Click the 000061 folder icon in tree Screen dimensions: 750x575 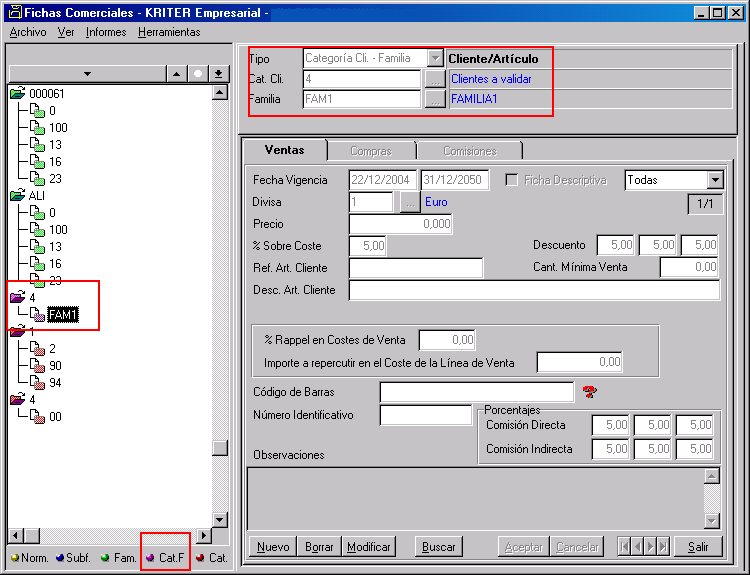(x=17, y=94)
